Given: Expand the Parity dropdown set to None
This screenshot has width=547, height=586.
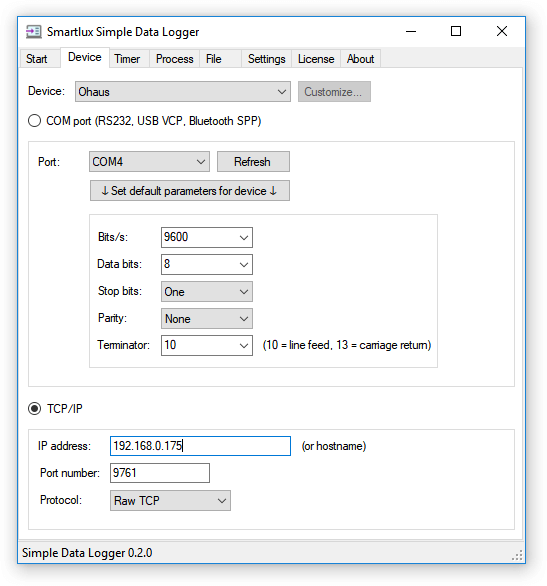Looking at the screenshot, I should (x=207, y=318).
